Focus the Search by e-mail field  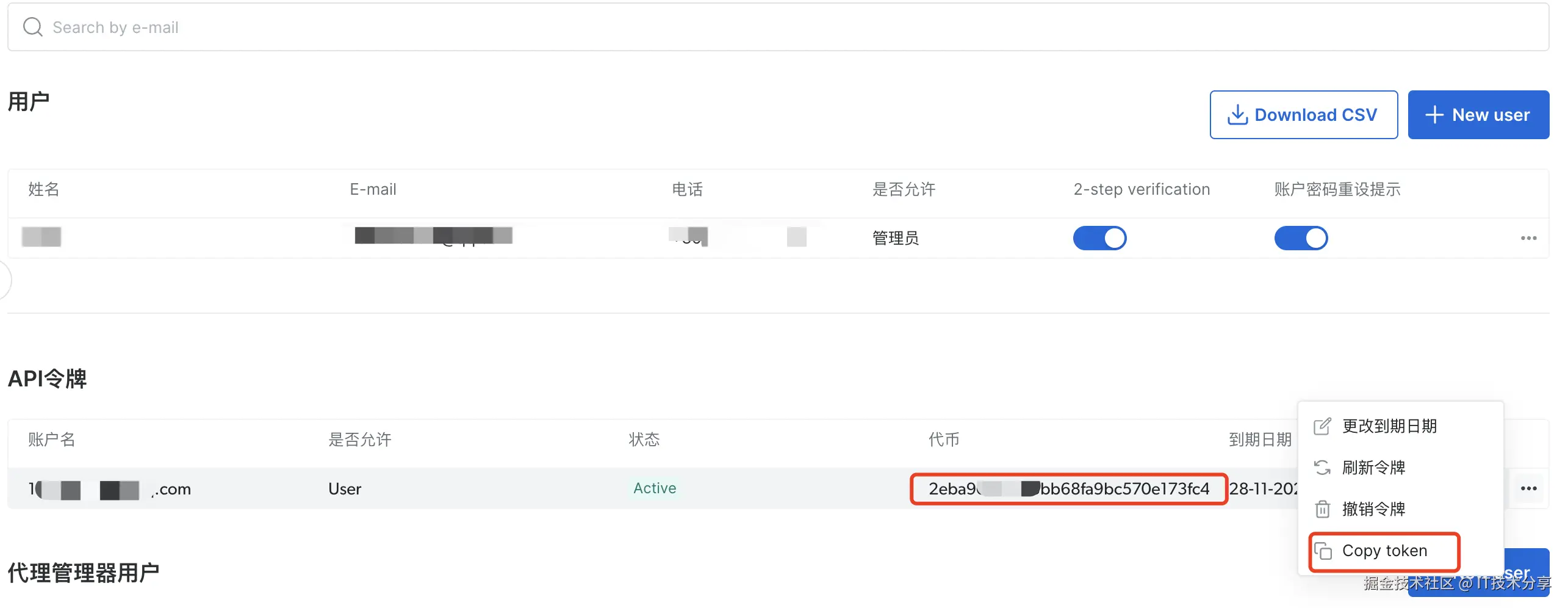click(x=778, y=27)
